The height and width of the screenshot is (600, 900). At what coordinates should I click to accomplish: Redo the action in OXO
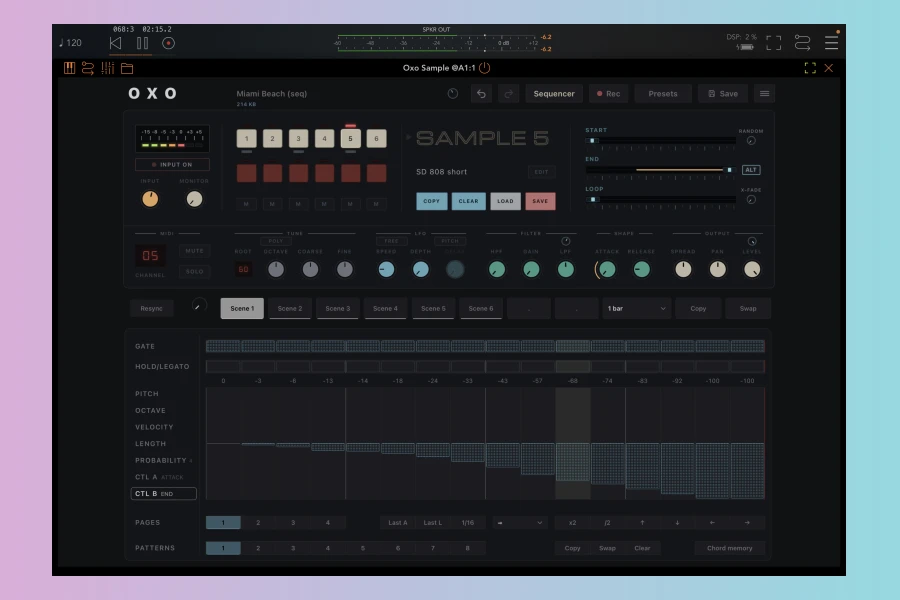509,94
